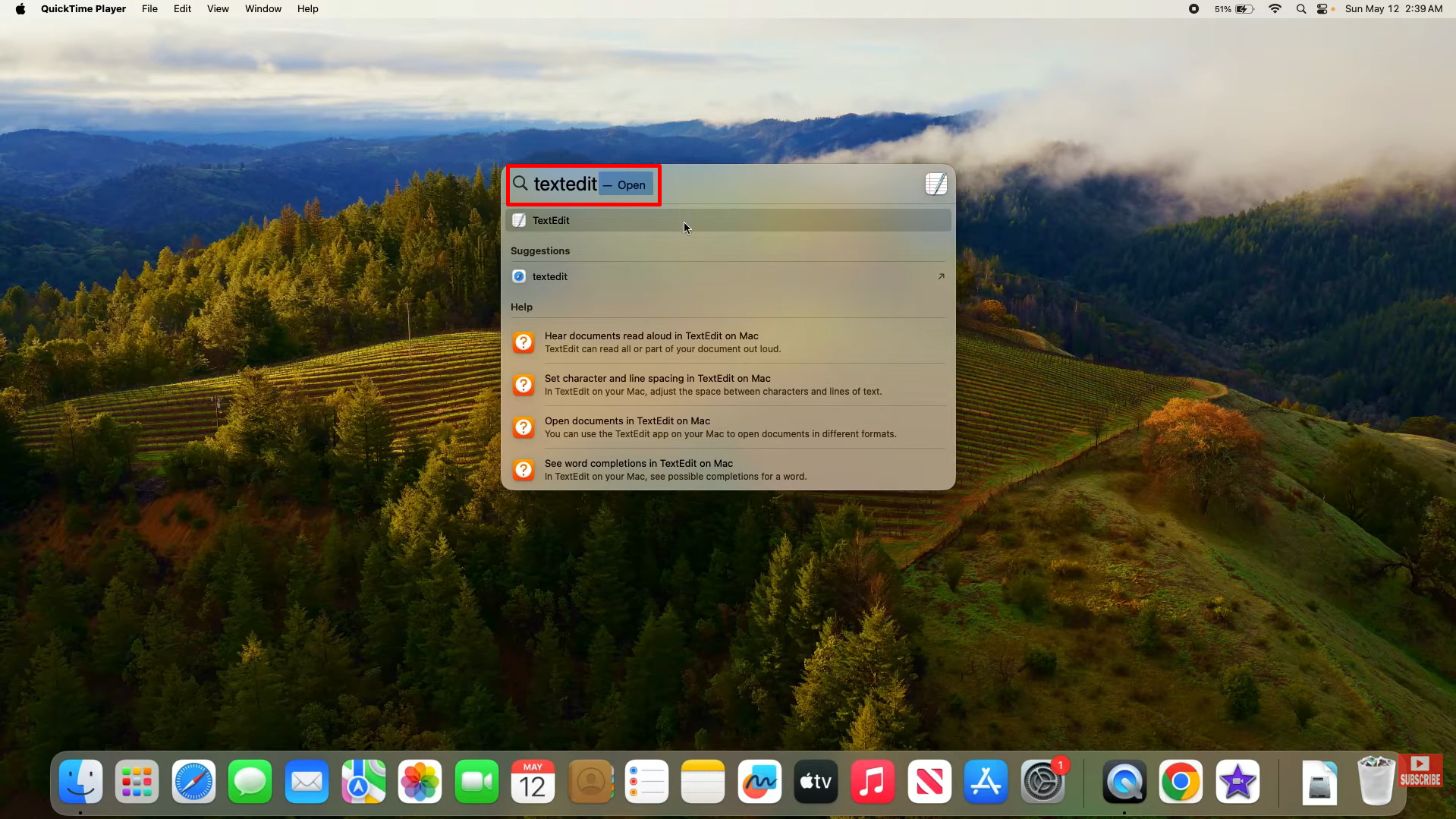The height and width of the screenshot is (819, 1456).
Task: Open Contacts from the Dock
Action: pyautogui.click(x=590, y=782)
